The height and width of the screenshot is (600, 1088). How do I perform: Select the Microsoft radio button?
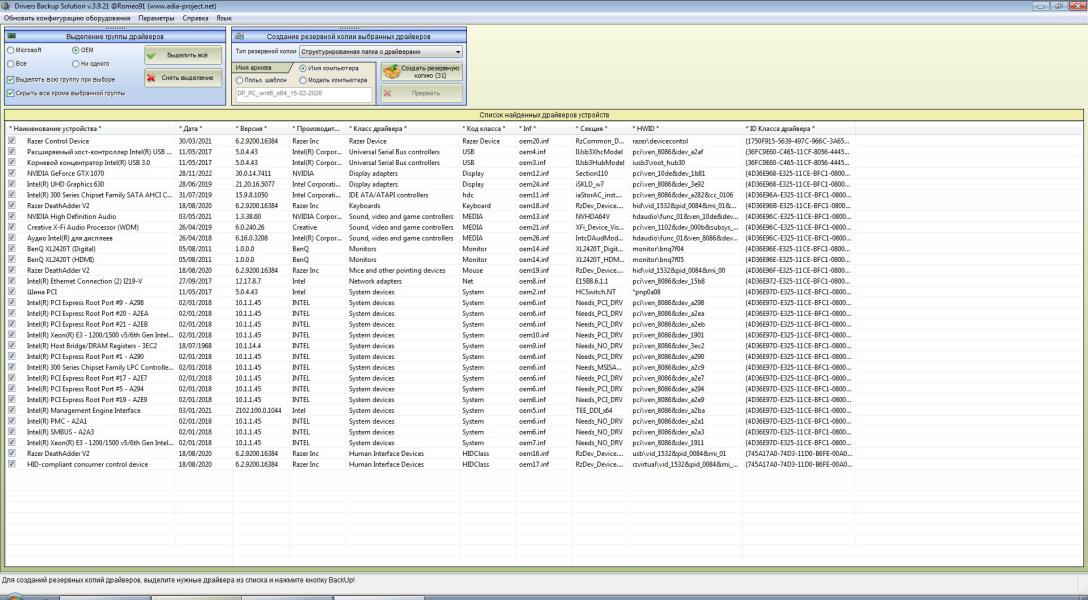click(10, 49)
